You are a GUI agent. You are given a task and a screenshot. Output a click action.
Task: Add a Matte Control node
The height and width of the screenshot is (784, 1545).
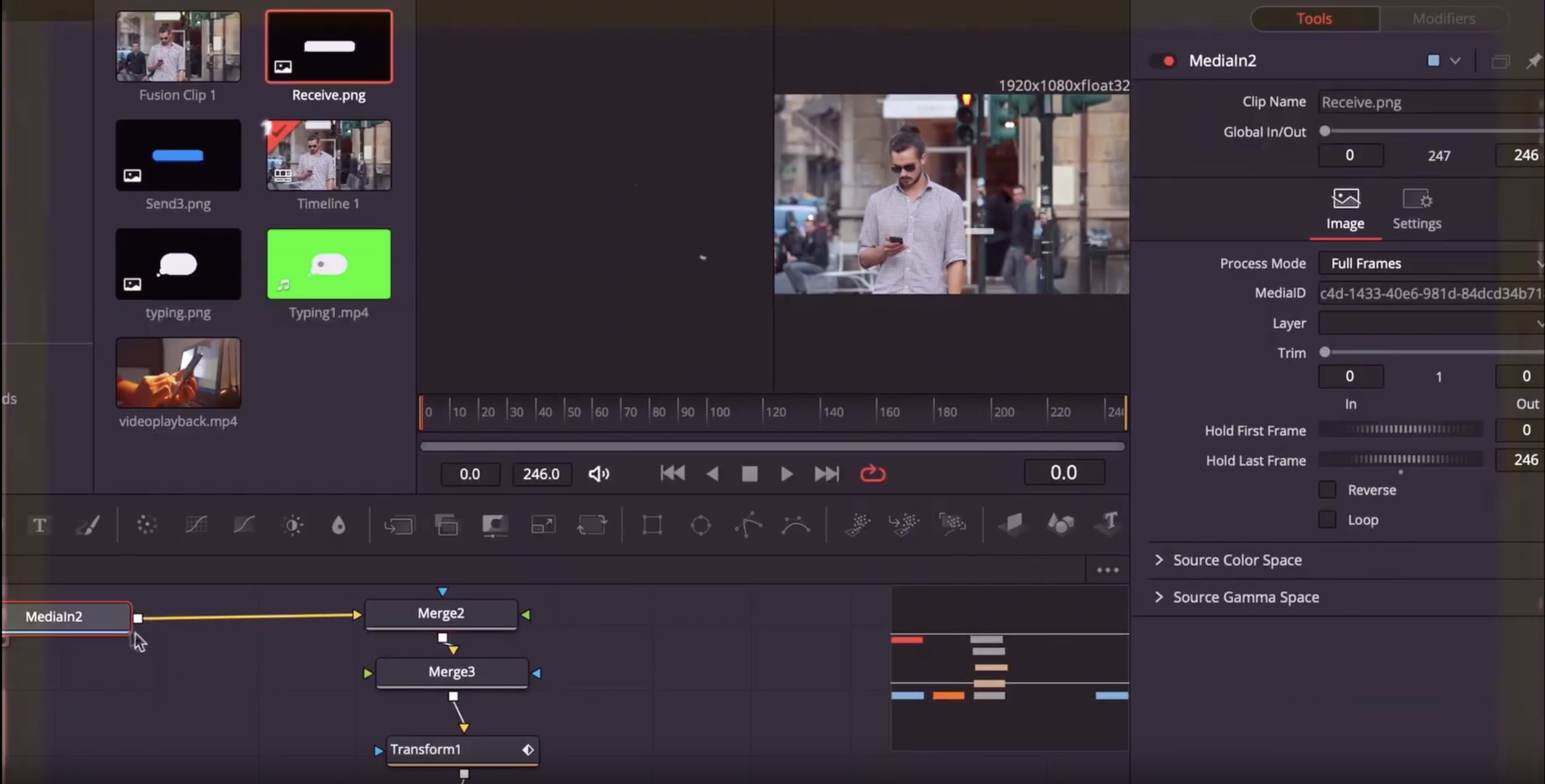pos(495,525)
